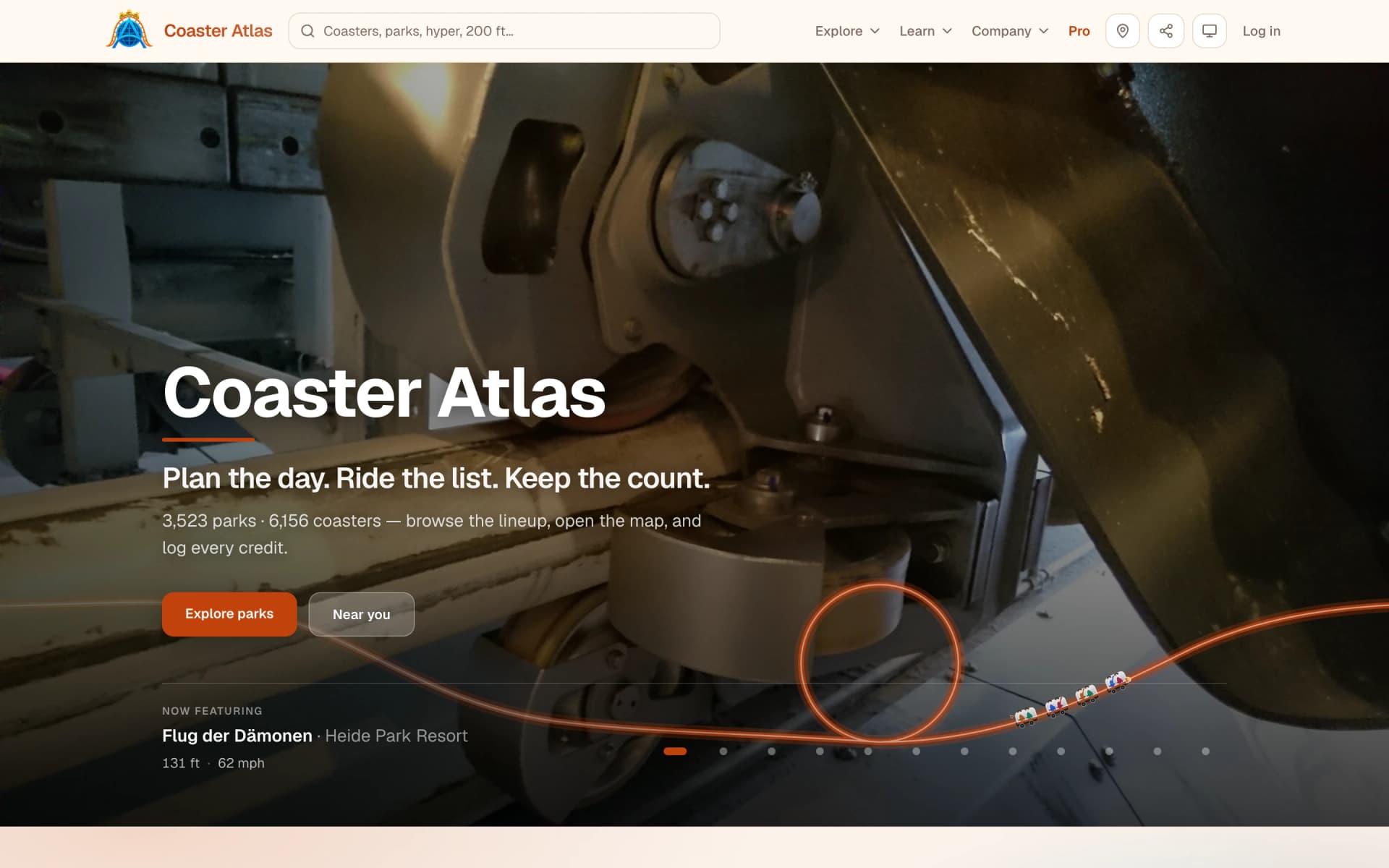Toggle the display theme monitor icon

click(1209, 31)
